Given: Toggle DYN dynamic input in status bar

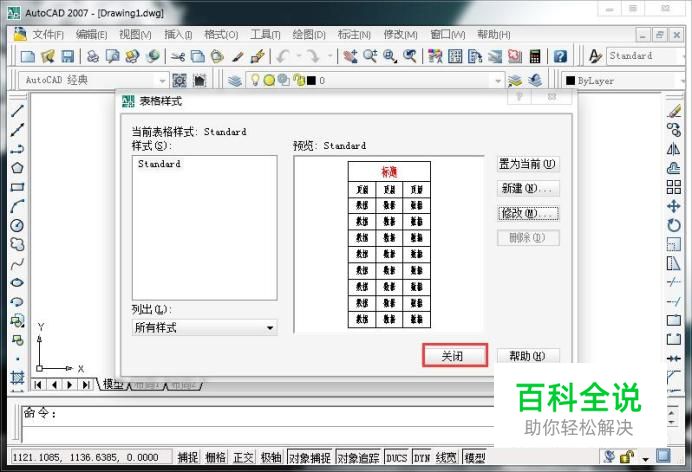Looking at the screenshot, I should [x=422, y=457].
